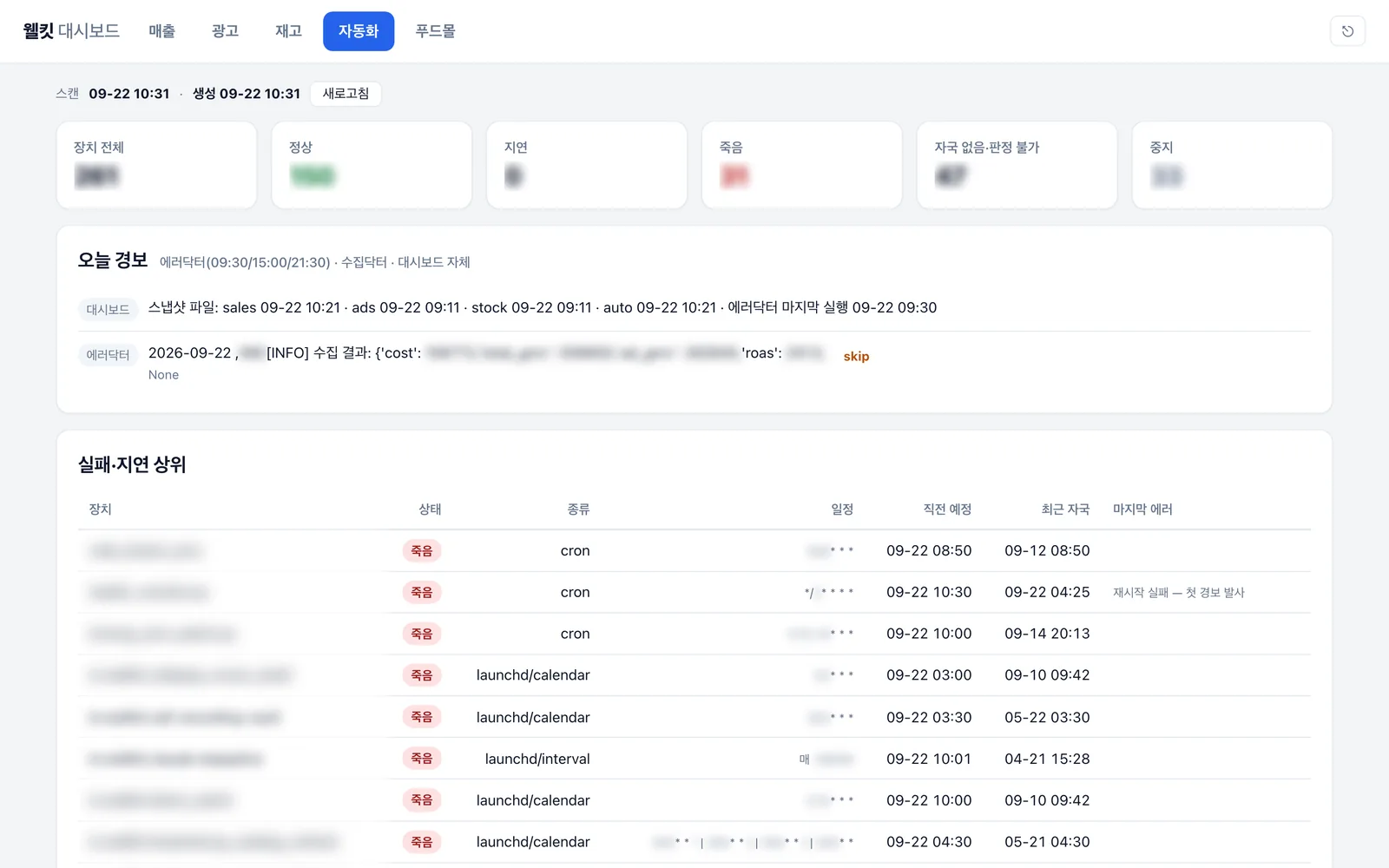Click the 종류 column header
The image size is (1389, 868).
pos(578,510)
